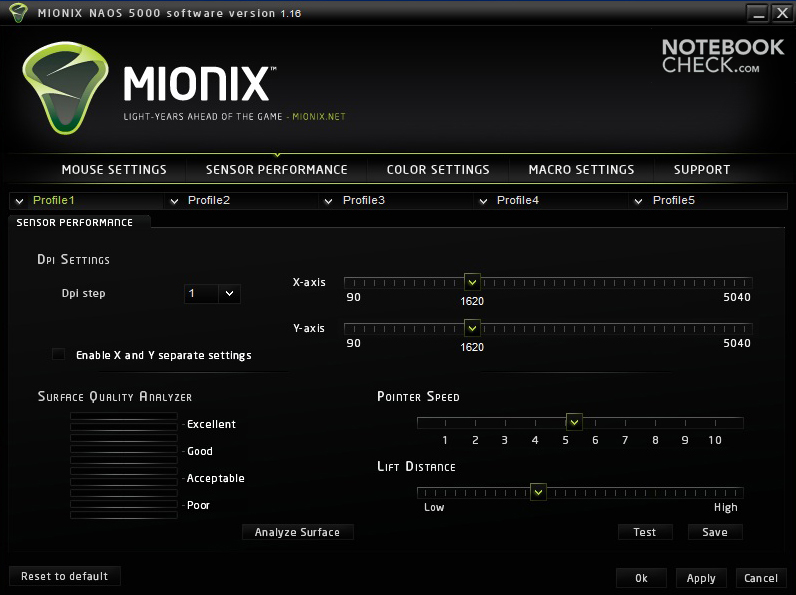Select the Profile5 label
This screenshot has width=796, height=595.
click(x=674, y=200)
